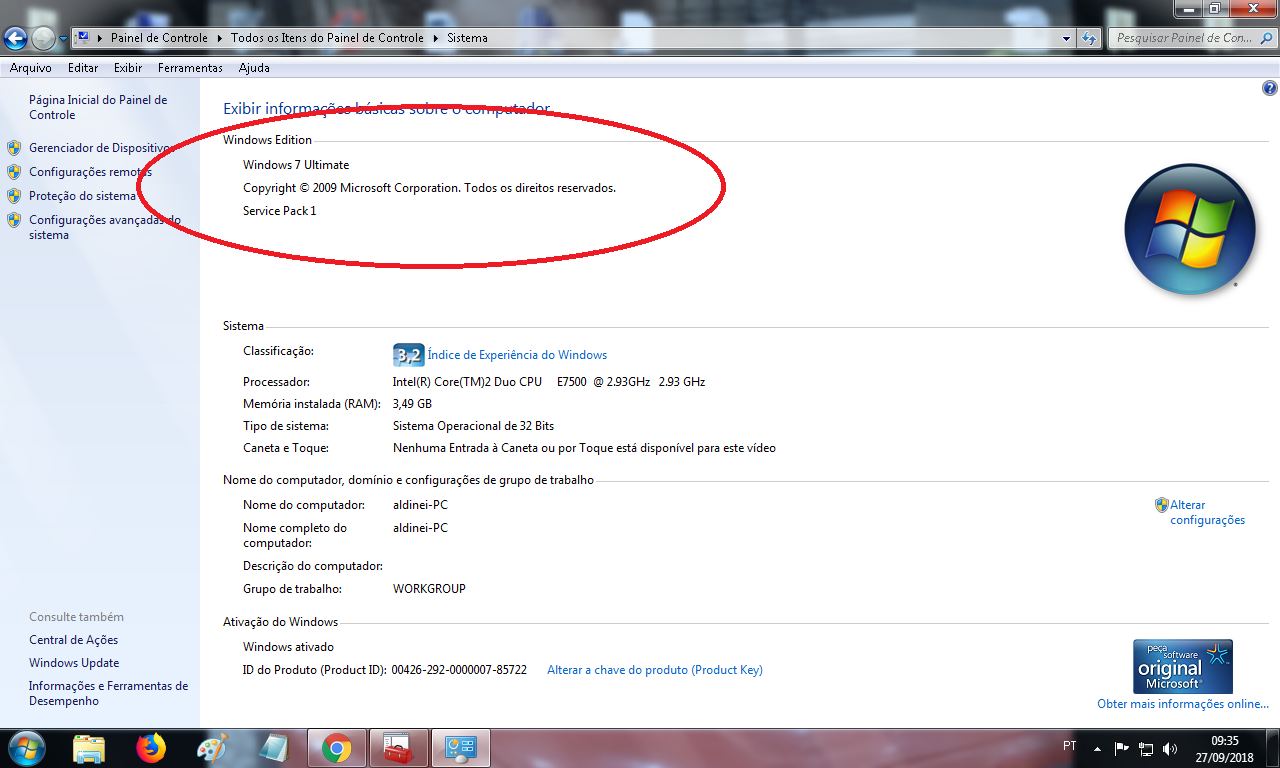Click the red toolbox taskbar icon

[x=398, y=748]
